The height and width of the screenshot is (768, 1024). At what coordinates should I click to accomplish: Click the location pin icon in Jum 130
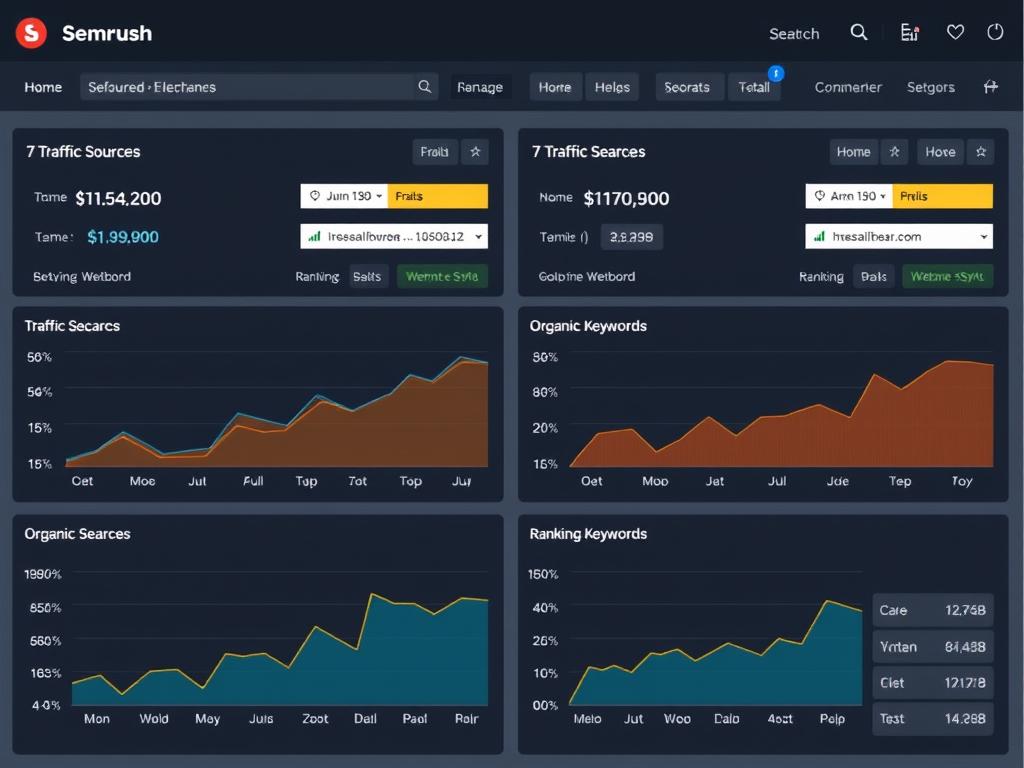pyautogui.click(x=314, y=196)
